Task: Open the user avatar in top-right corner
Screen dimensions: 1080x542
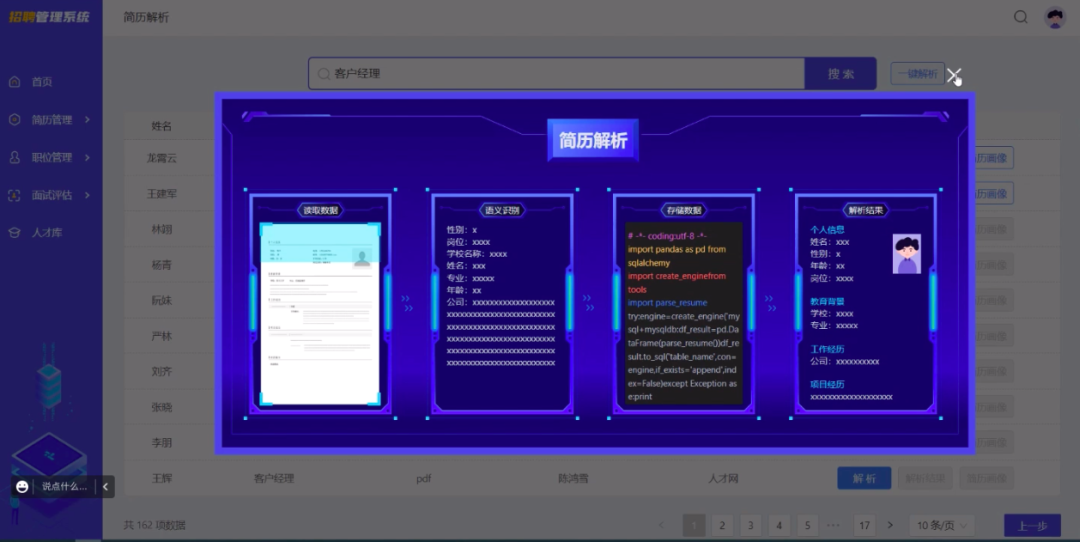Action: tap(1055, 17)
